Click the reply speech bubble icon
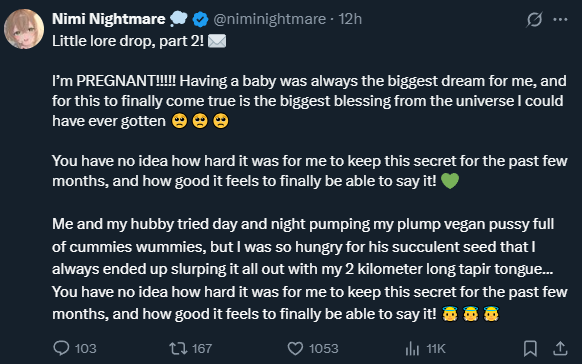Screen dimensions: 582x364 pos(61,348)
